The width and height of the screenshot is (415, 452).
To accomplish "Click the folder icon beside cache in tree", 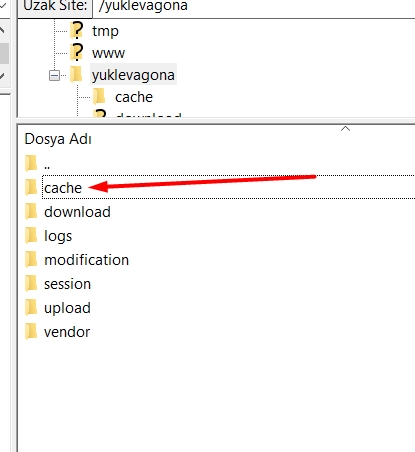I will (99, 96).
